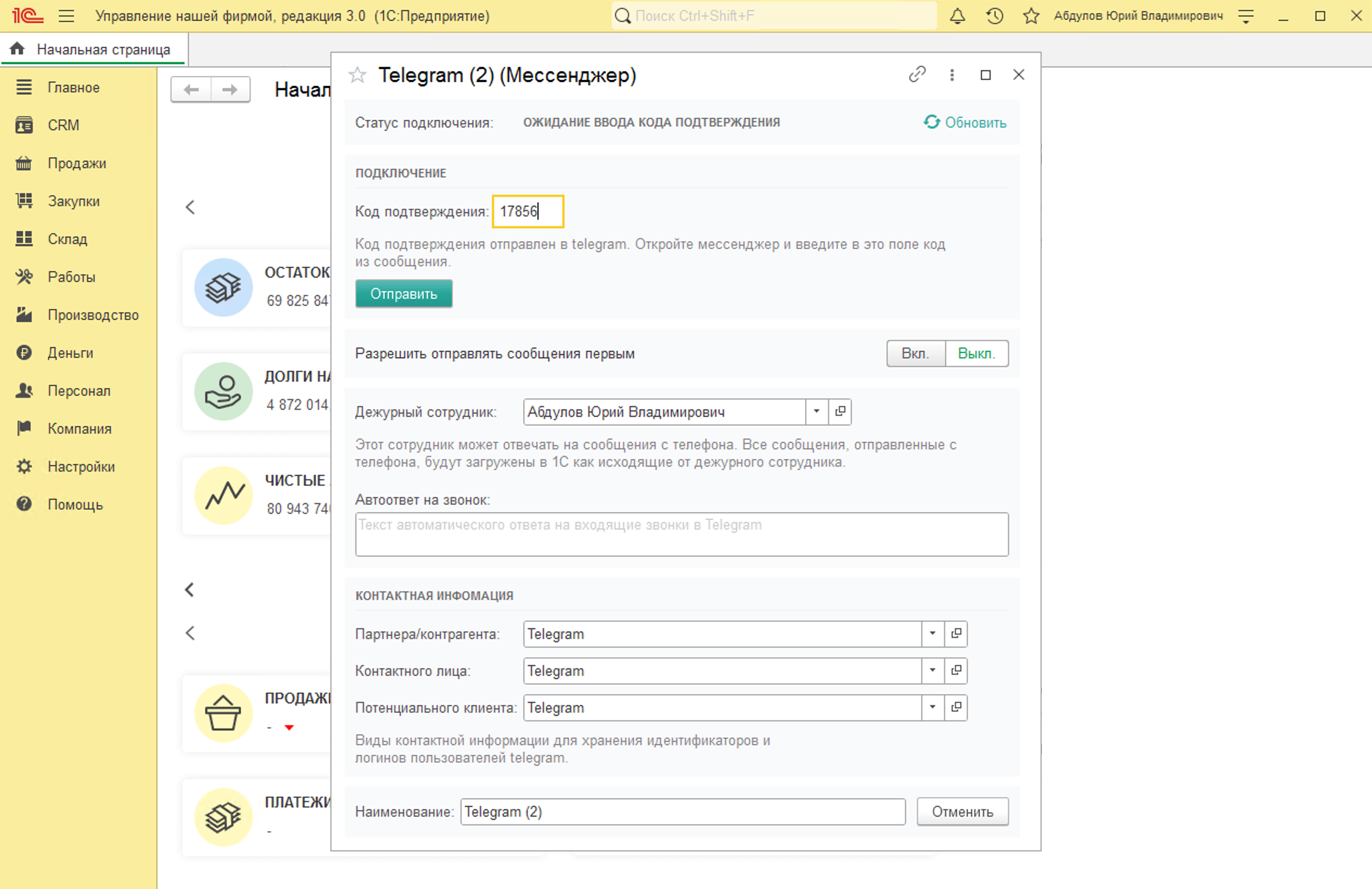Click the Отменить button
Screen dimensions: 1372x889
[962, 812]
